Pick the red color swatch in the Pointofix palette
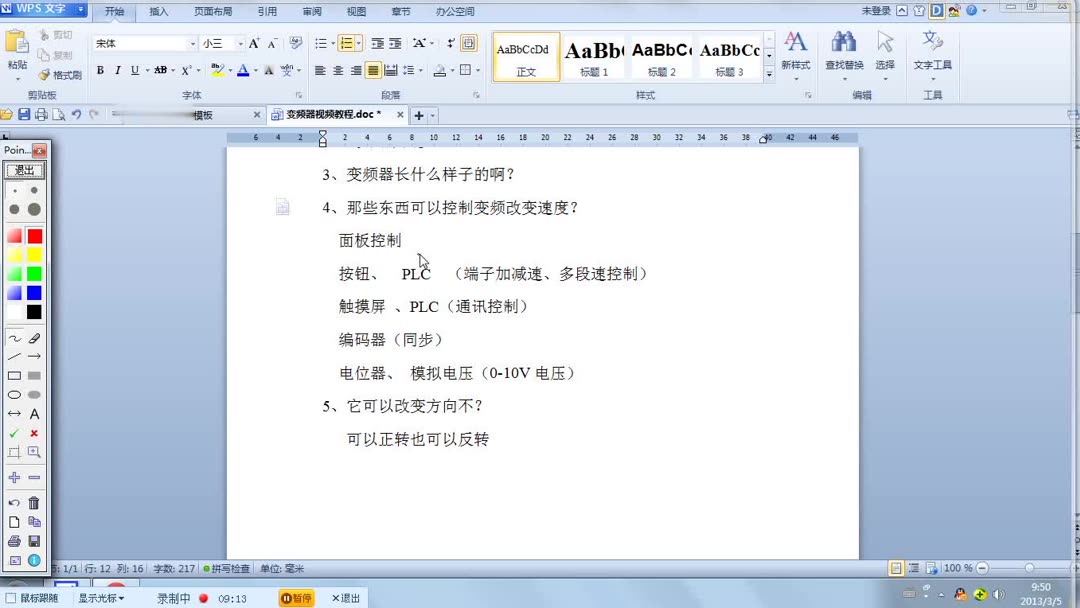1080x608 pixels. click(x=33, y=235)
